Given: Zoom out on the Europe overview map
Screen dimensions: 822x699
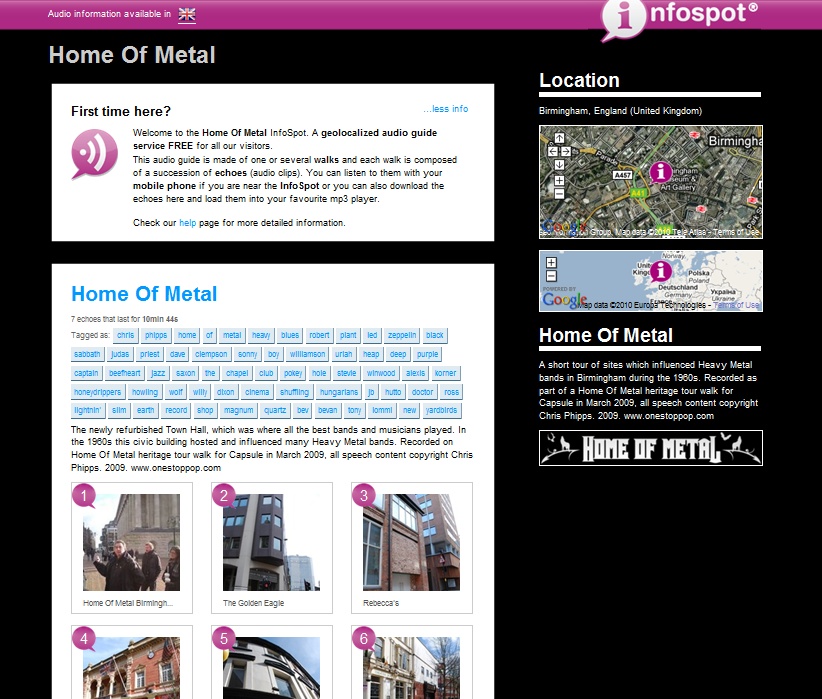Looking at the screenshot, I should [x=551, y=276].
